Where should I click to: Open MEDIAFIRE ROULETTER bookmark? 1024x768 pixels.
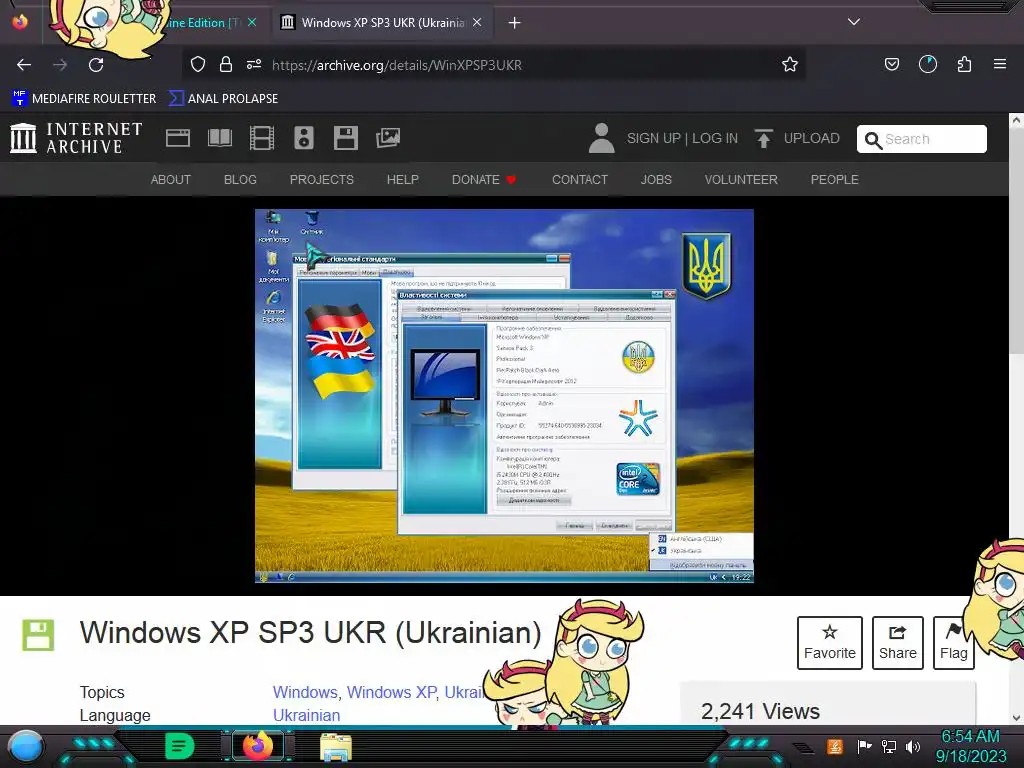click(84, 99)
